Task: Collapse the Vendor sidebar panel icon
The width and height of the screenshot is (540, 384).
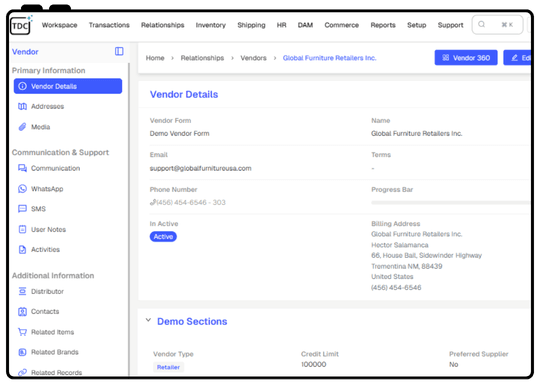Action: [119, 51]
